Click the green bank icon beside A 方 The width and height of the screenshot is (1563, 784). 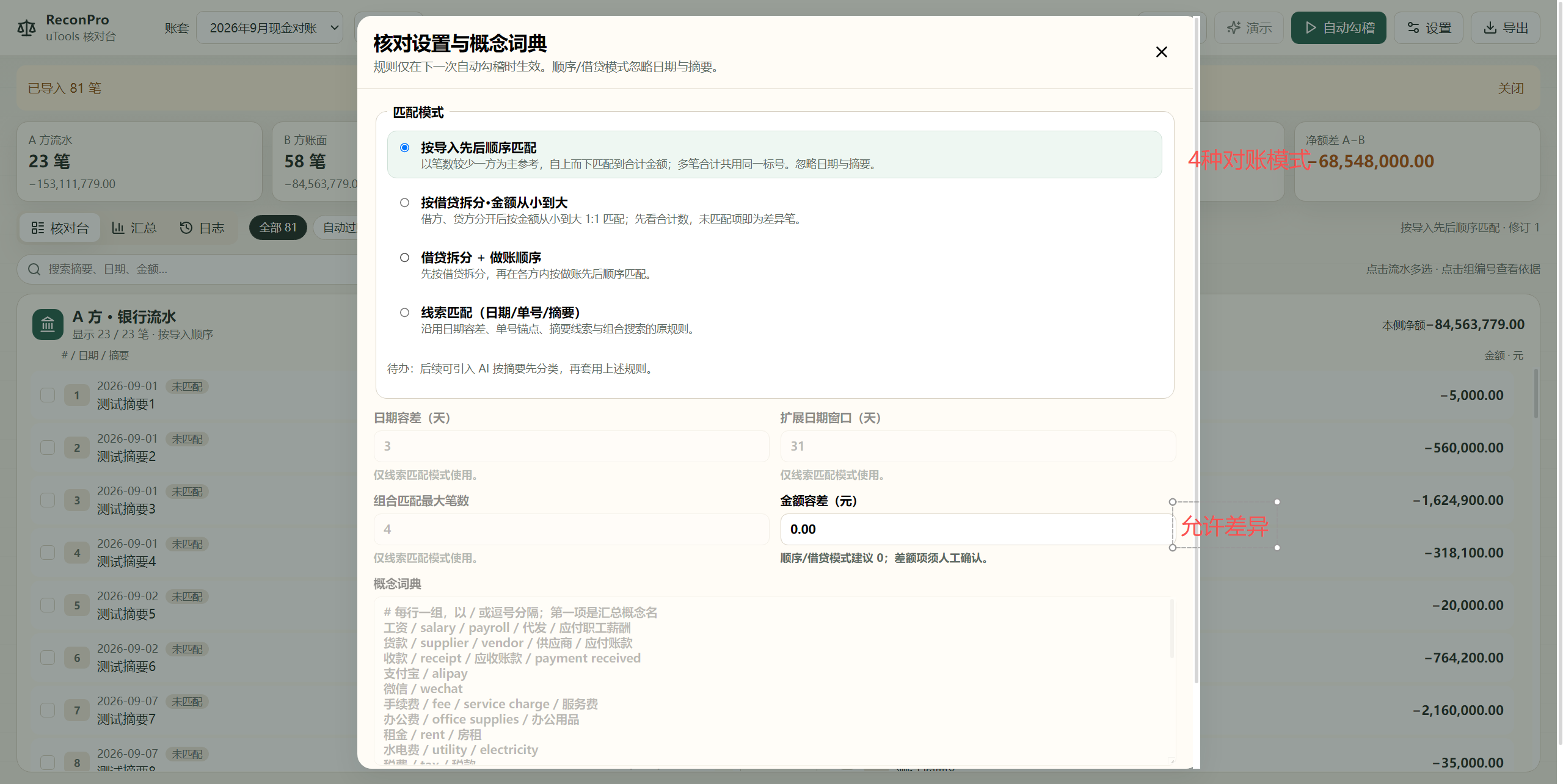point(48,325)
